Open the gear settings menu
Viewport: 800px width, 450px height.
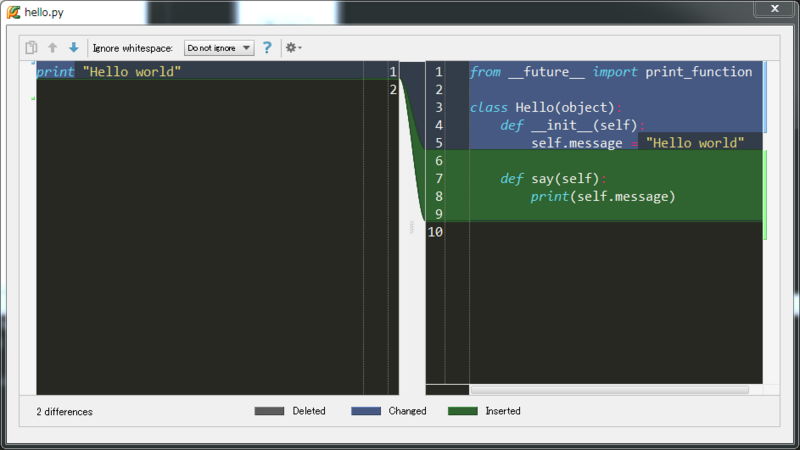coord(293,47)
